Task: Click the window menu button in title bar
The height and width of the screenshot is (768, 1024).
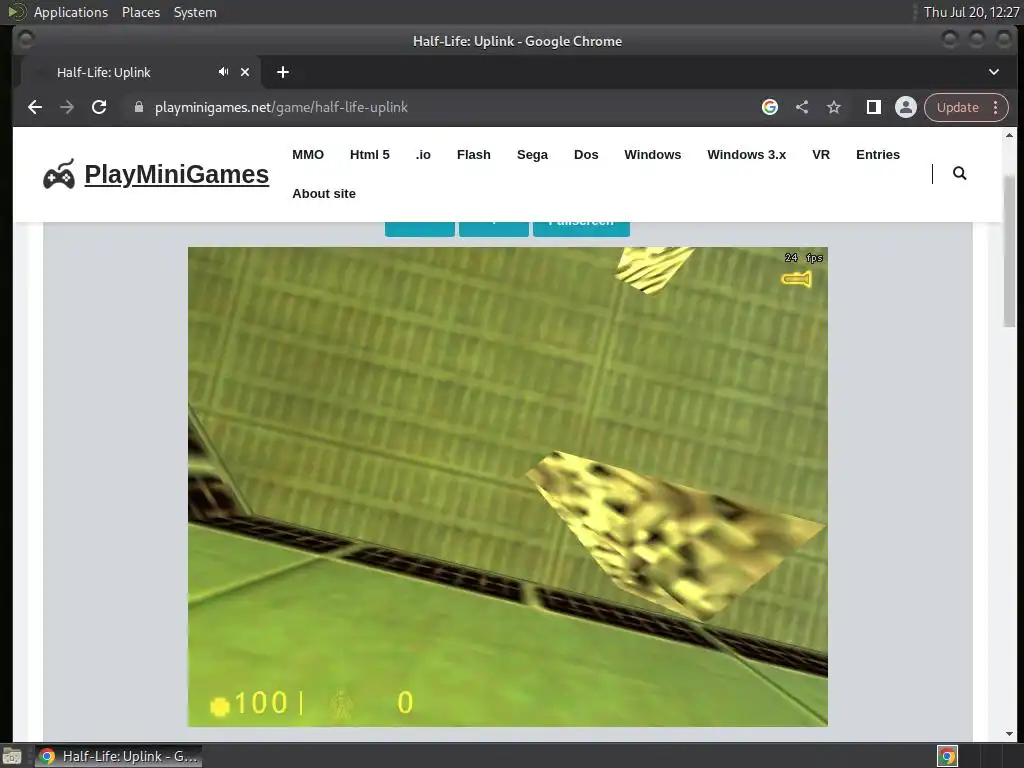Action: pyautogui.click(x=25, y=40)
